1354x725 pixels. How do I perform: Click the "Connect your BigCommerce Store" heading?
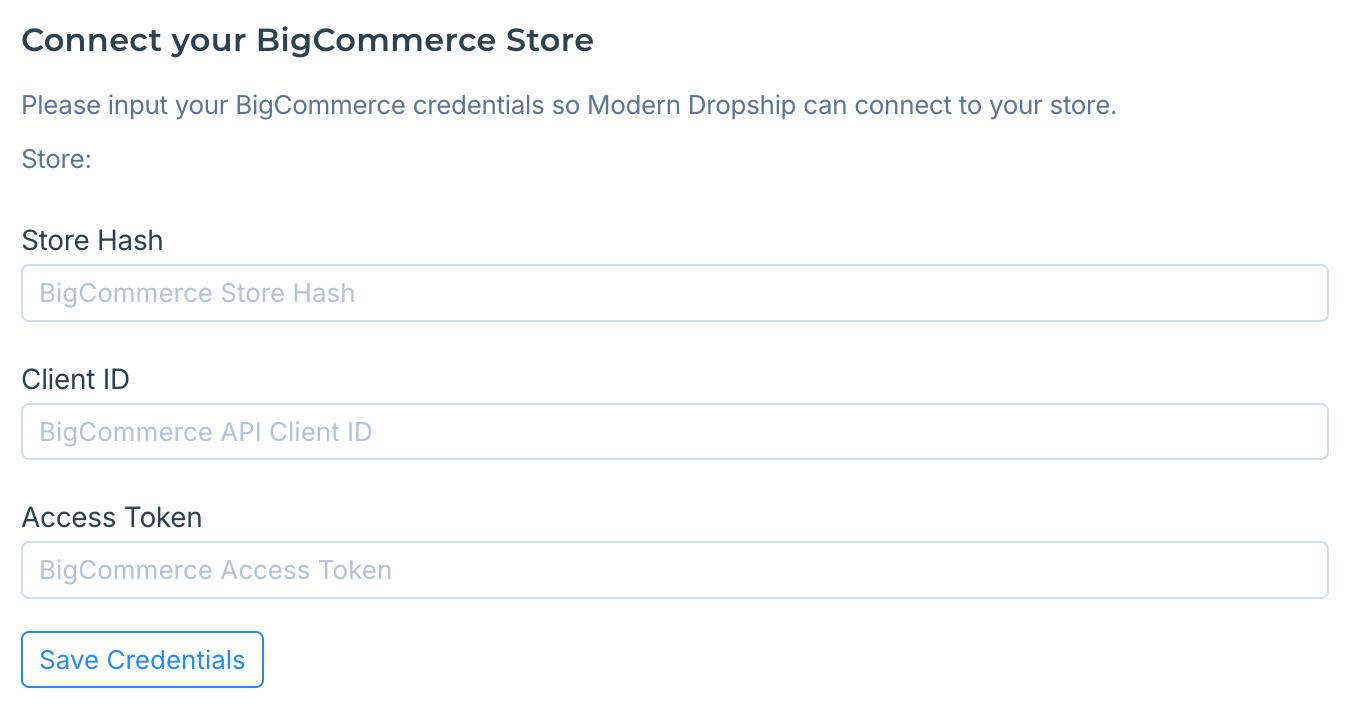(x=307, y=41)
